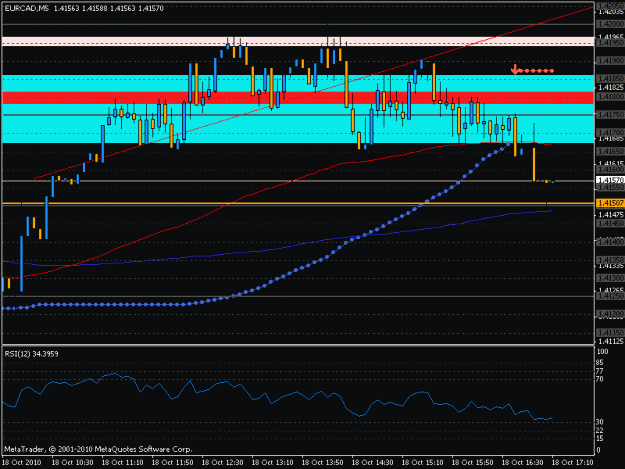Click the 1.42000 grey price level label

point(610,24)
